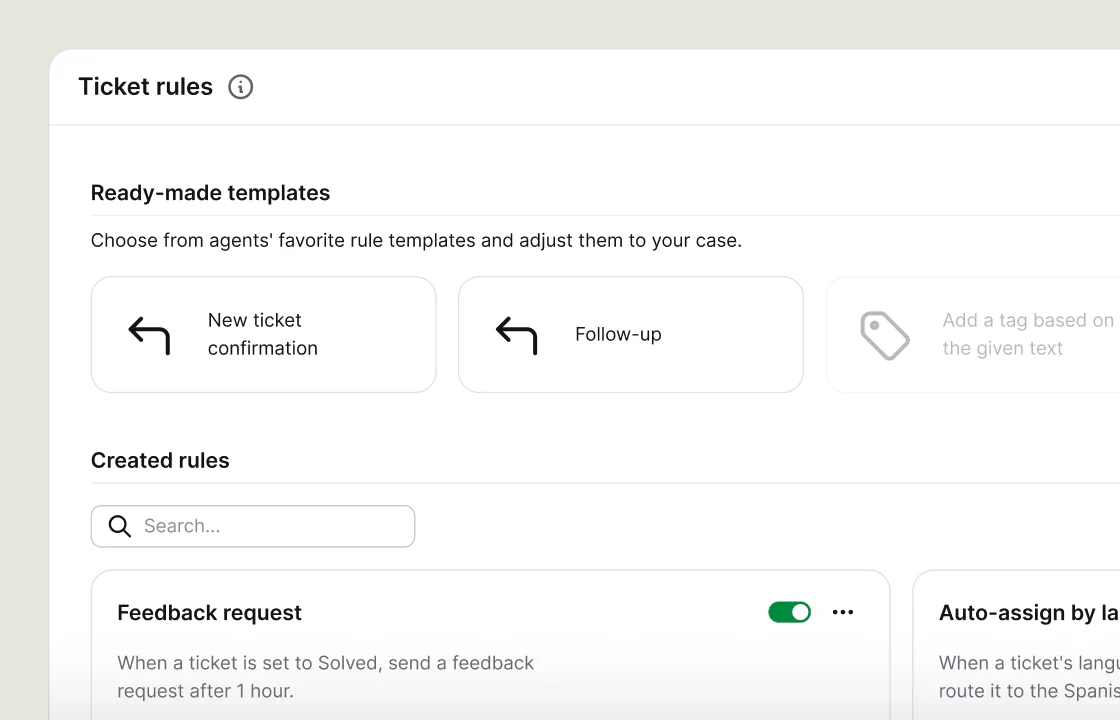
Task: Click the 'Choose from agents' favorite rule templates' description
Action: 416,241
